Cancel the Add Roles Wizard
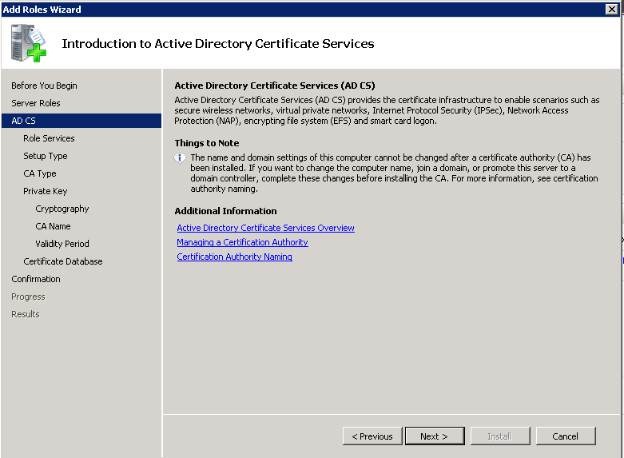624x458 pixels. tap(565, 436)
